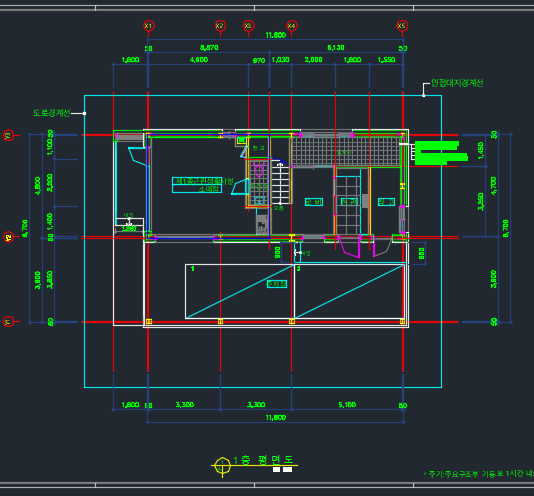Select the Y1 grid bubble
Image resolution: width=534 pixels, height=496 pixels.
(x=8, y=321)
